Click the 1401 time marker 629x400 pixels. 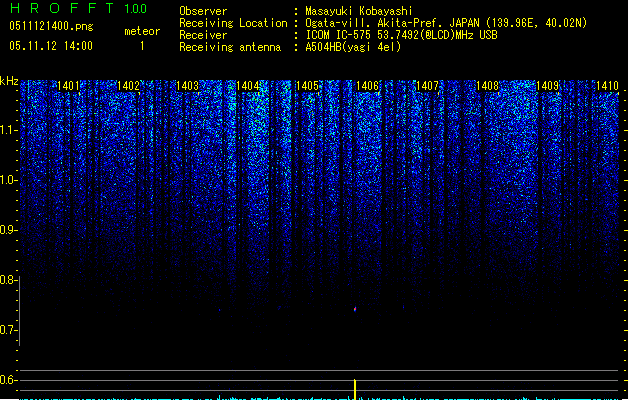(68, 86)
